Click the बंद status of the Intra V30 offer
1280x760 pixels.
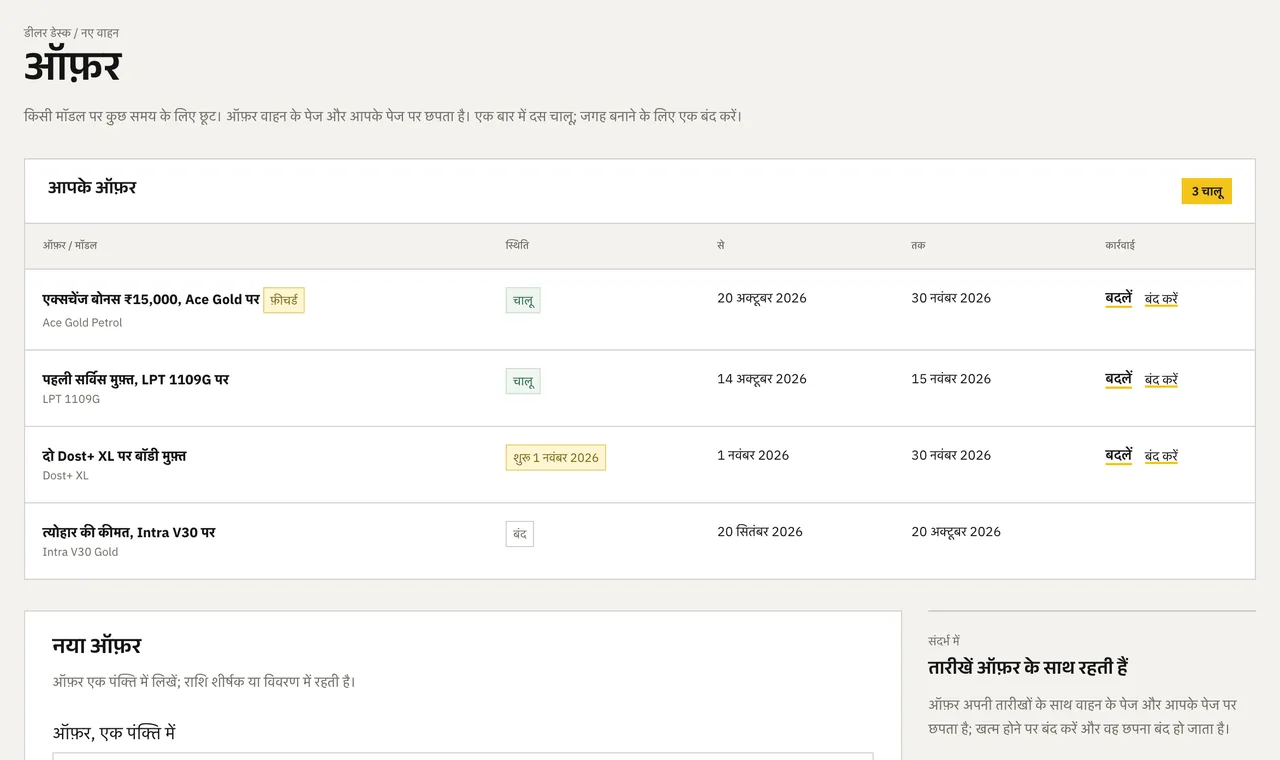tap(520, 534)
